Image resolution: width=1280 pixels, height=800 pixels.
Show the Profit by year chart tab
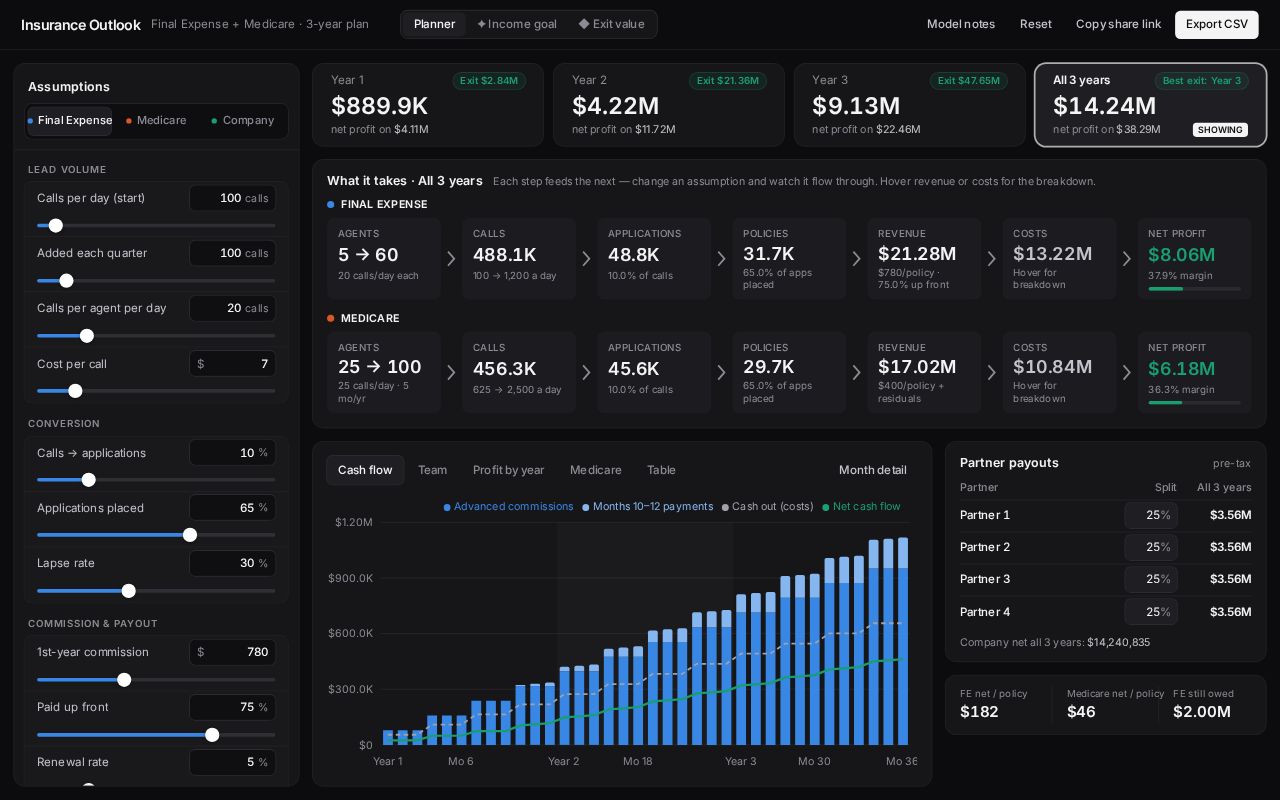pos(509,470)
